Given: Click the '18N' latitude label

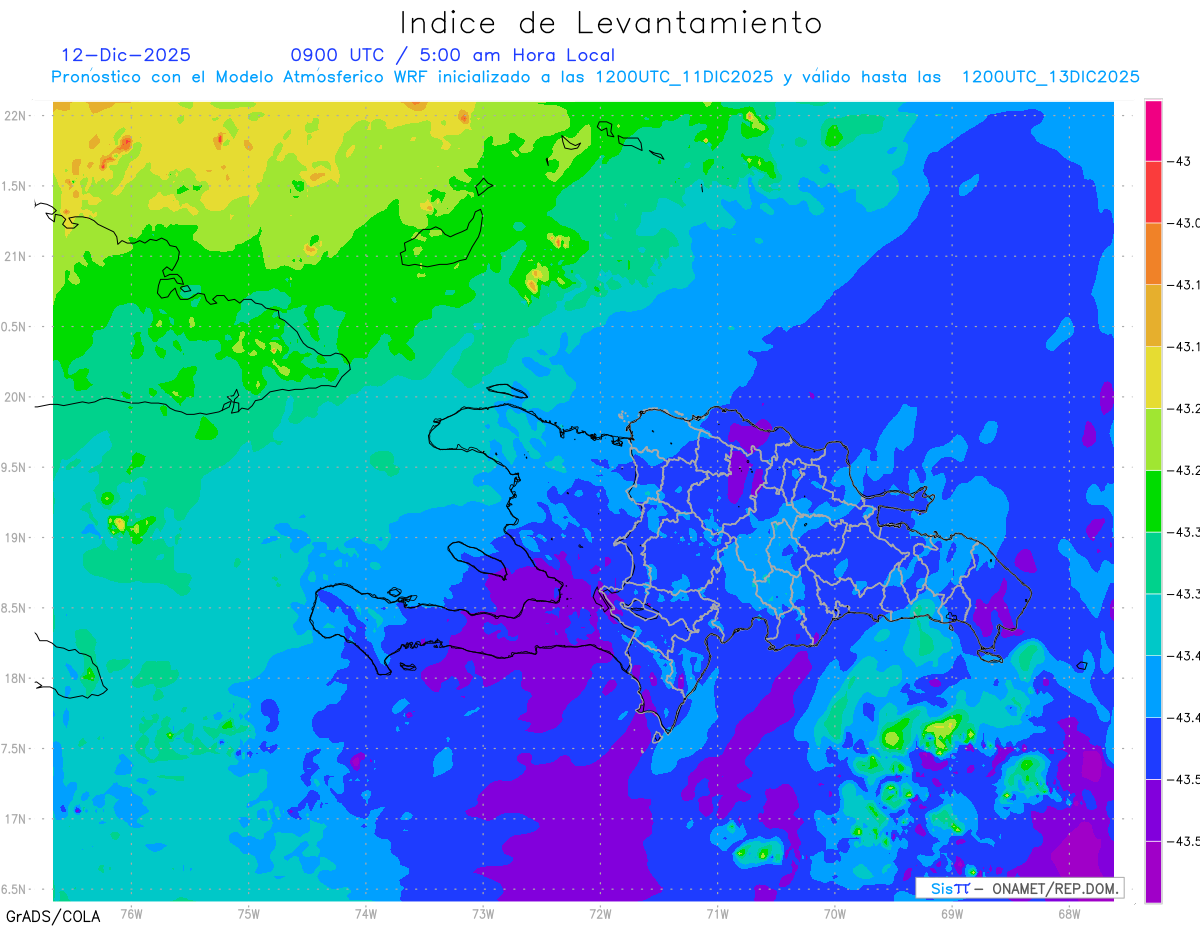Looking at the screenshot, I should tap(16, 679).
